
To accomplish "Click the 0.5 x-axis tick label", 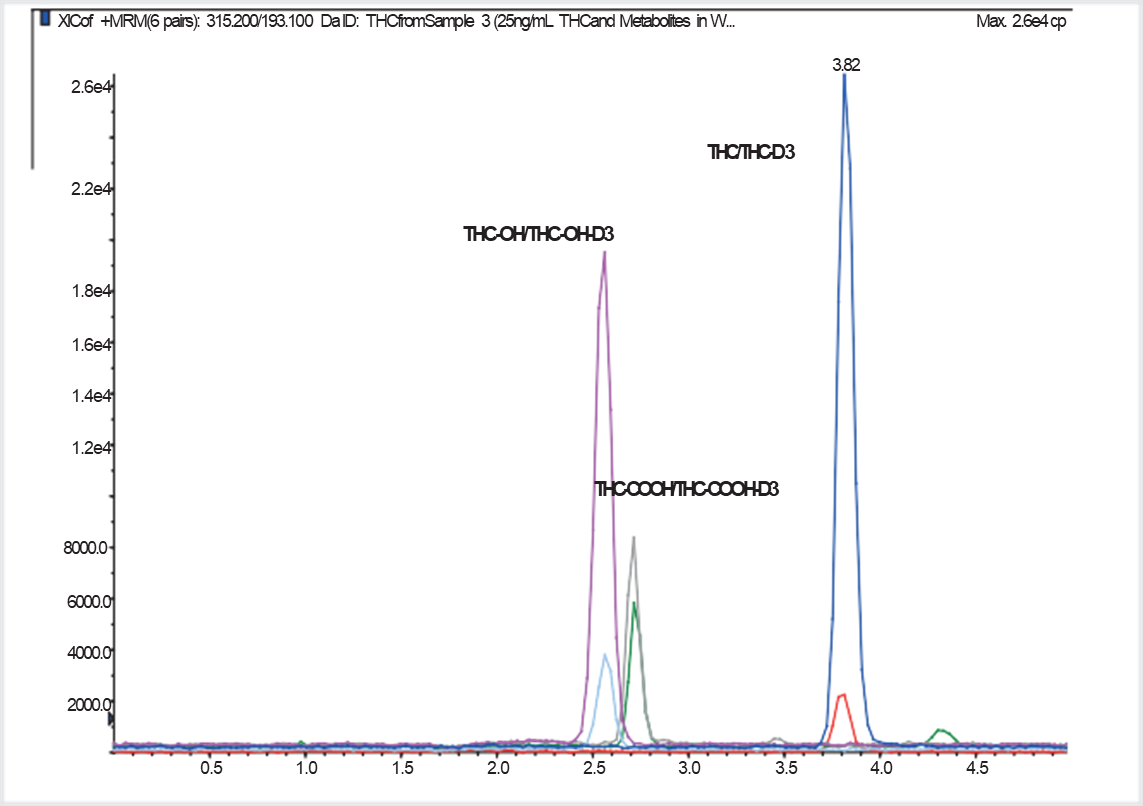I will 211,767.
